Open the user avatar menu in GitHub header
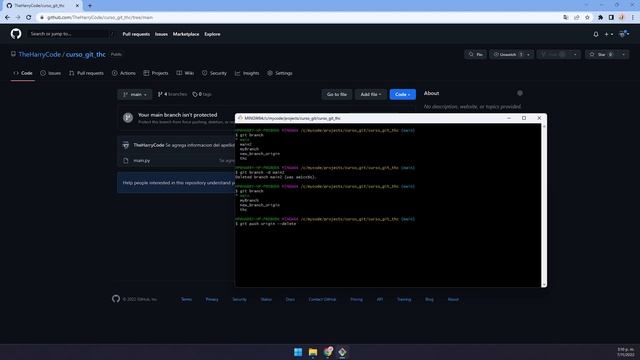This screenshot has height=360, width=640. pyautogui.click(x=624, y=34)
